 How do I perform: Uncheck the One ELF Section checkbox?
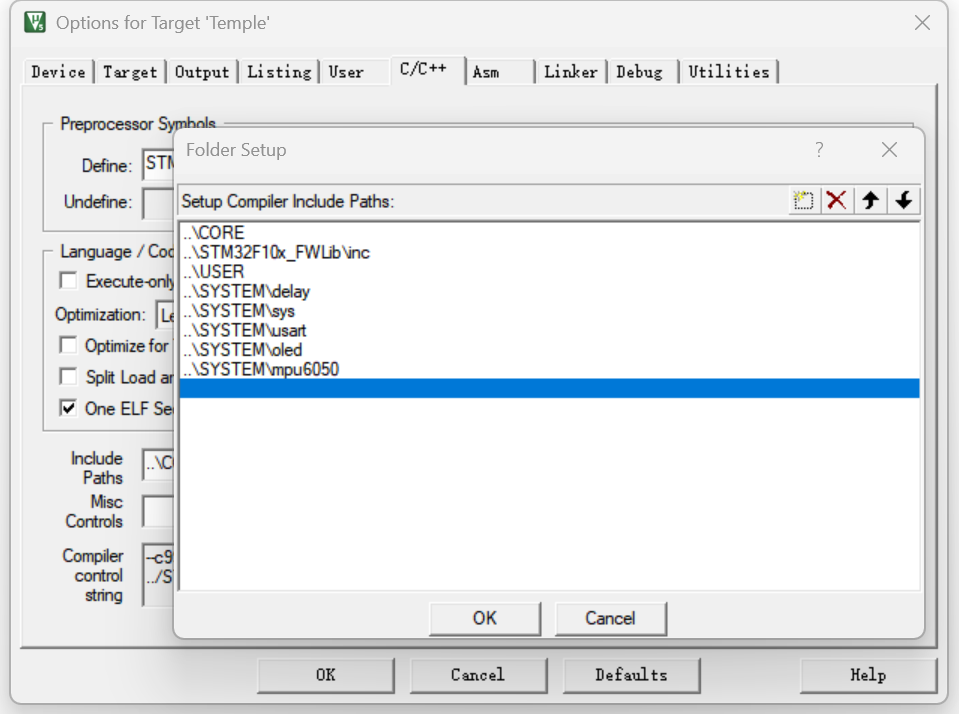pyautogui.click(x=68, y=408)
